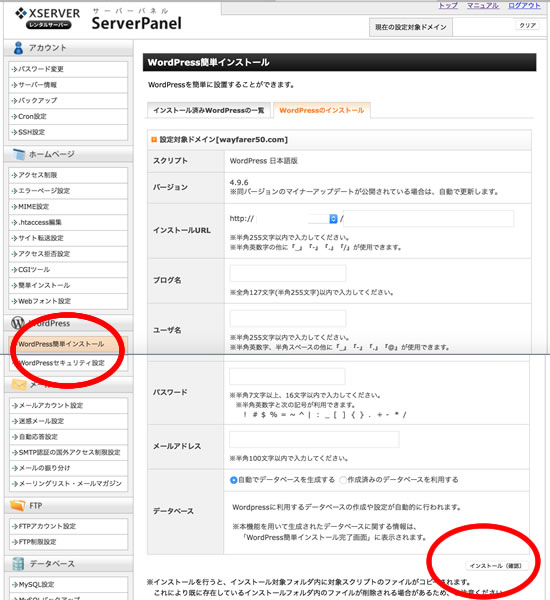Image resolution: width=550 pixels, height=600 pixels.
Task: Open 簡単インストール menu item
Action: [x=68, y=285]
